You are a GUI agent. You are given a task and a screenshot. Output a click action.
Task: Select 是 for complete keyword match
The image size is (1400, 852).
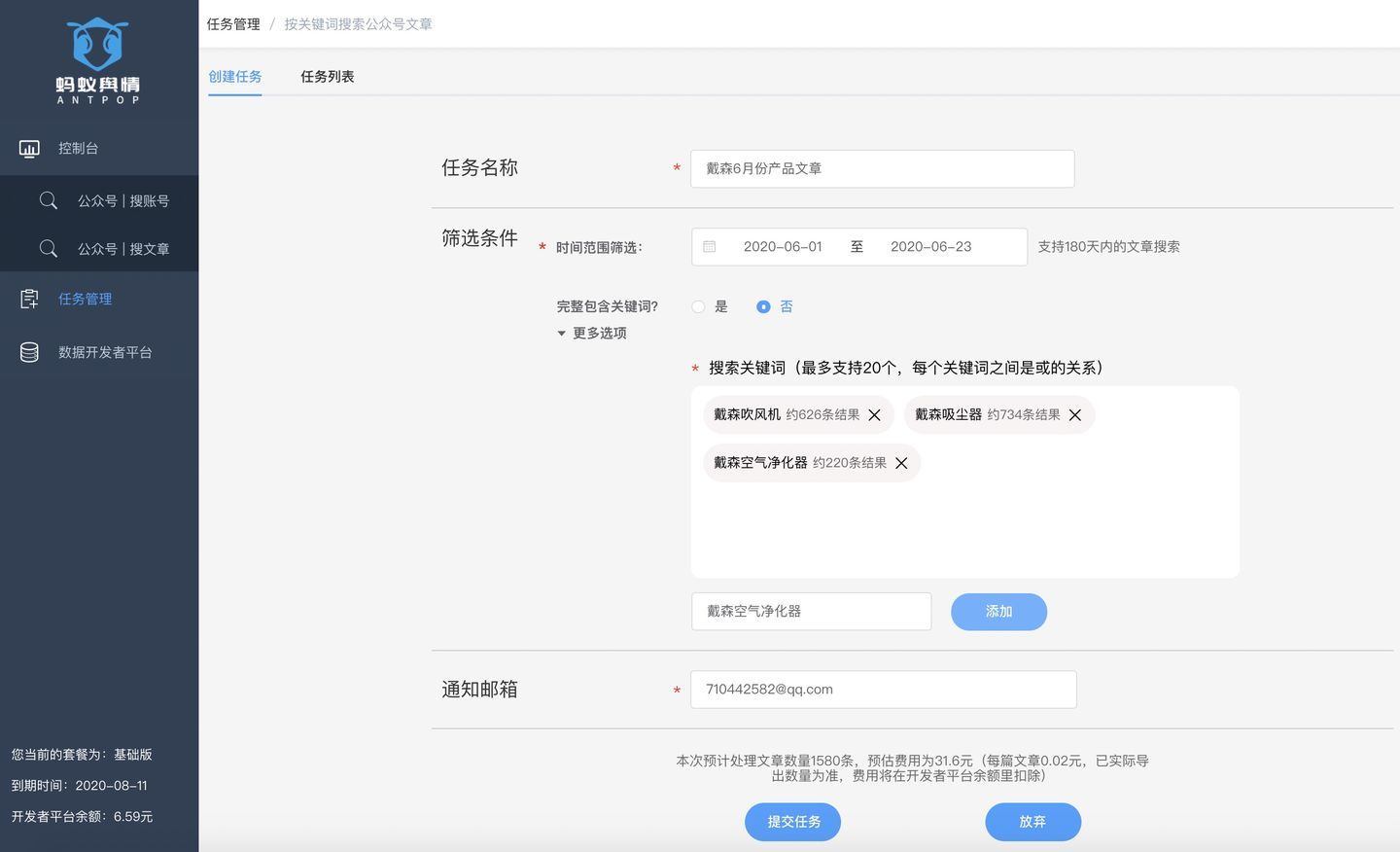[x=698, y=306]
